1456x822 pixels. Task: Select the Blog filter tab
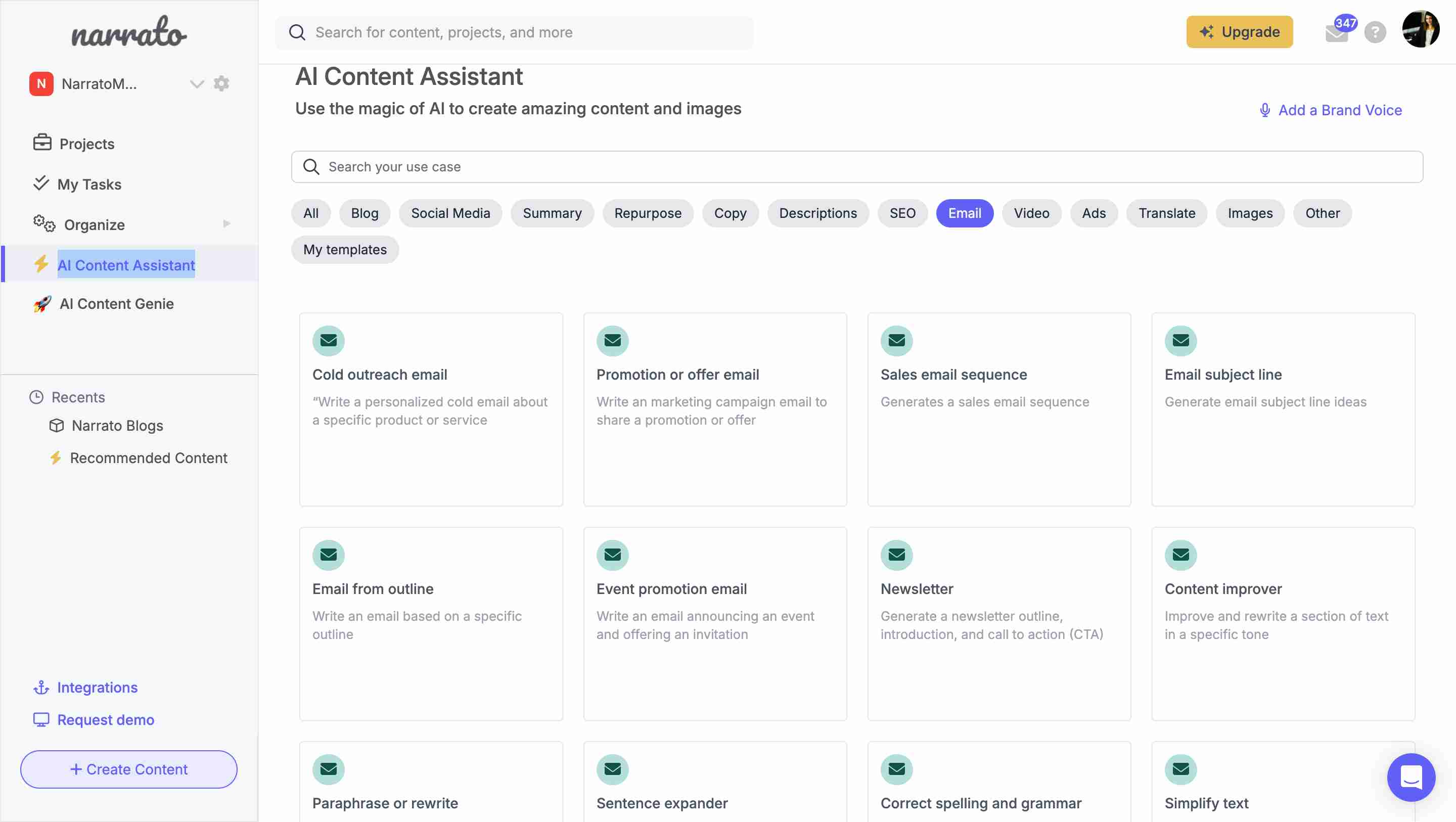[365, 213]
